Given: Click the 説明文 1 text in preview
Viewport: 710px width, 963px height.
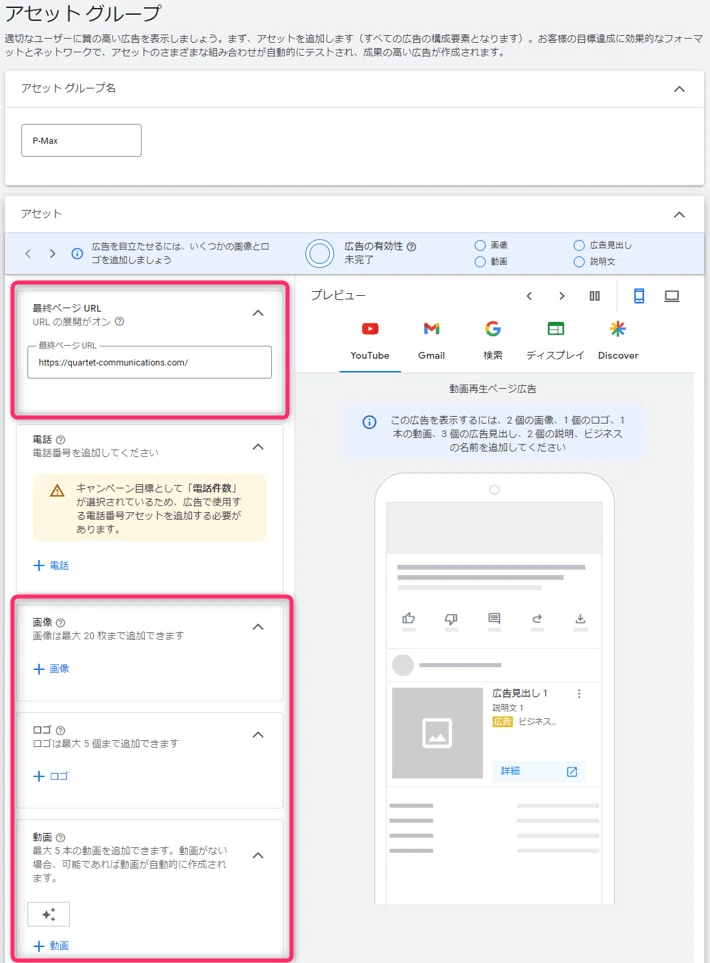Looking at the screenshot, I should click(508, 708).
